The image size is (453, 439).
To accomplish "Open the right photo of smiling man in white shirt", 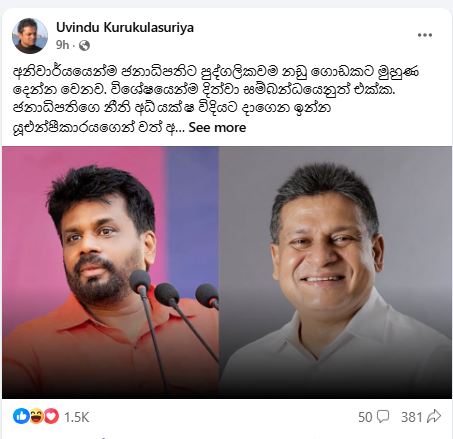I will point(336,272).
